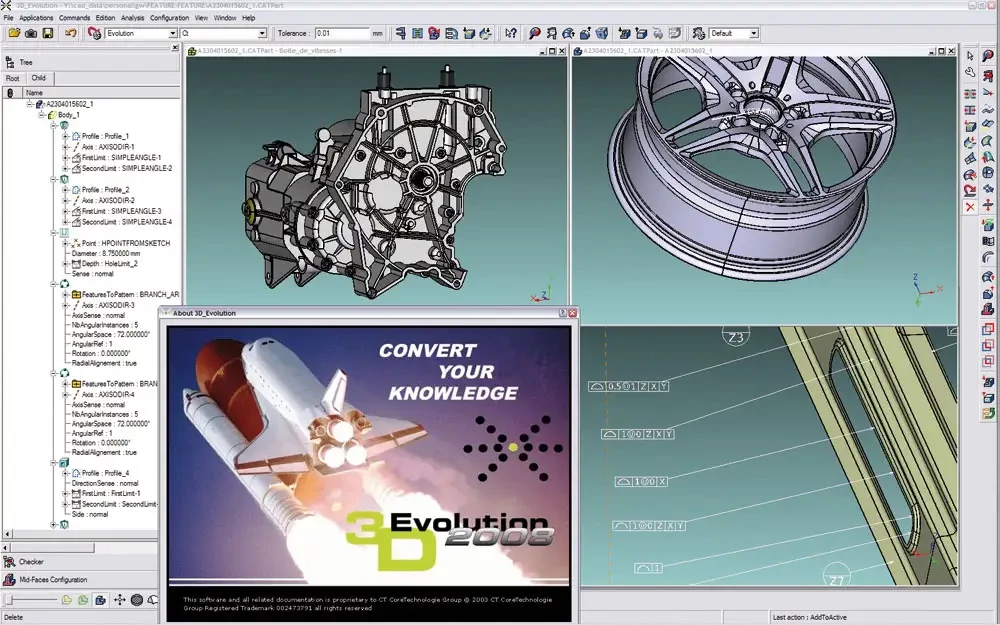Viewport: 1000px width, 625px height.
Task: Open the Edition menu
Action: click(105, 18)
